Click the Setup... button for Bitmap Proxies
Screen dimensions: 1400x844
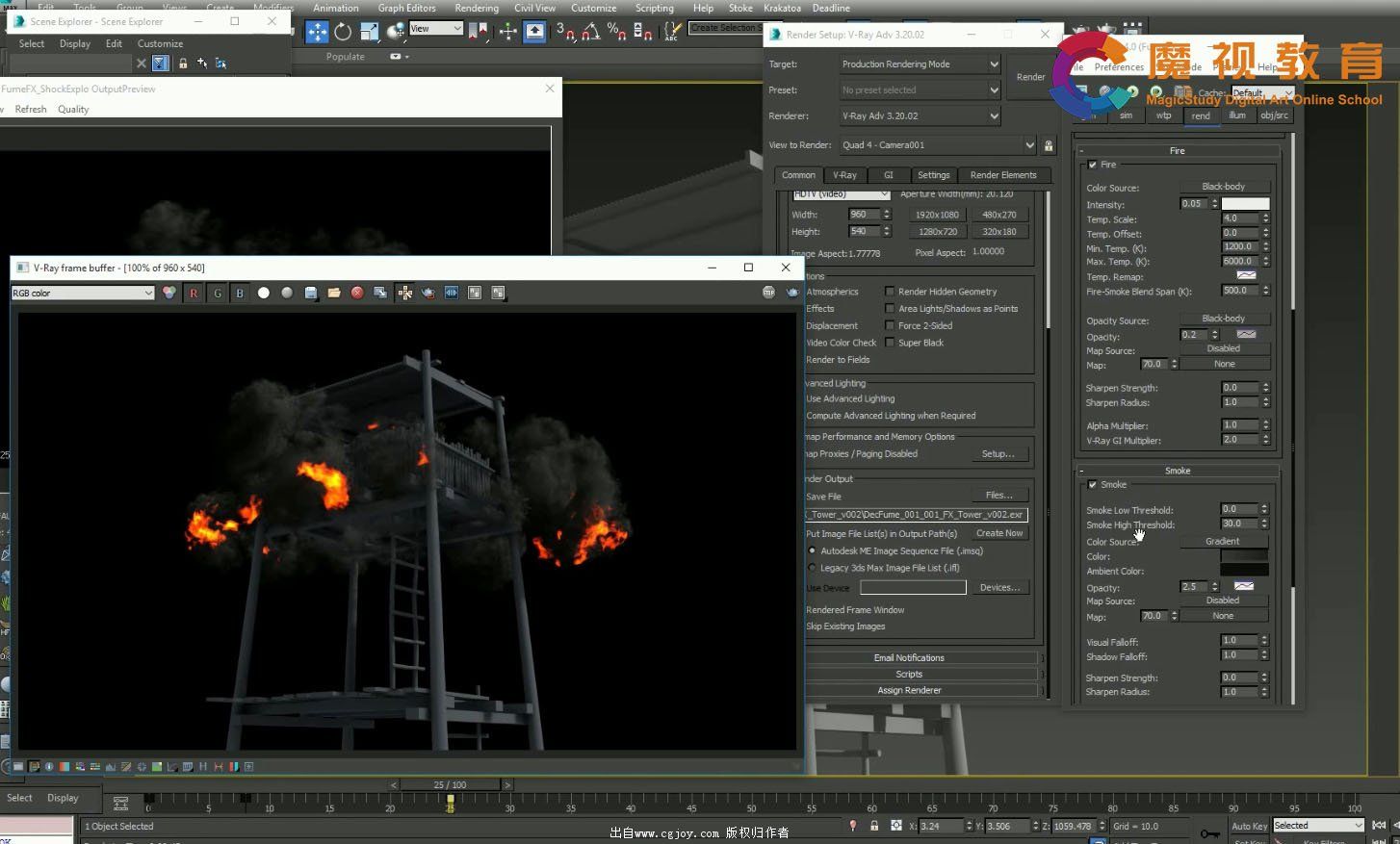pyautogui.click(x=998, y=454)
